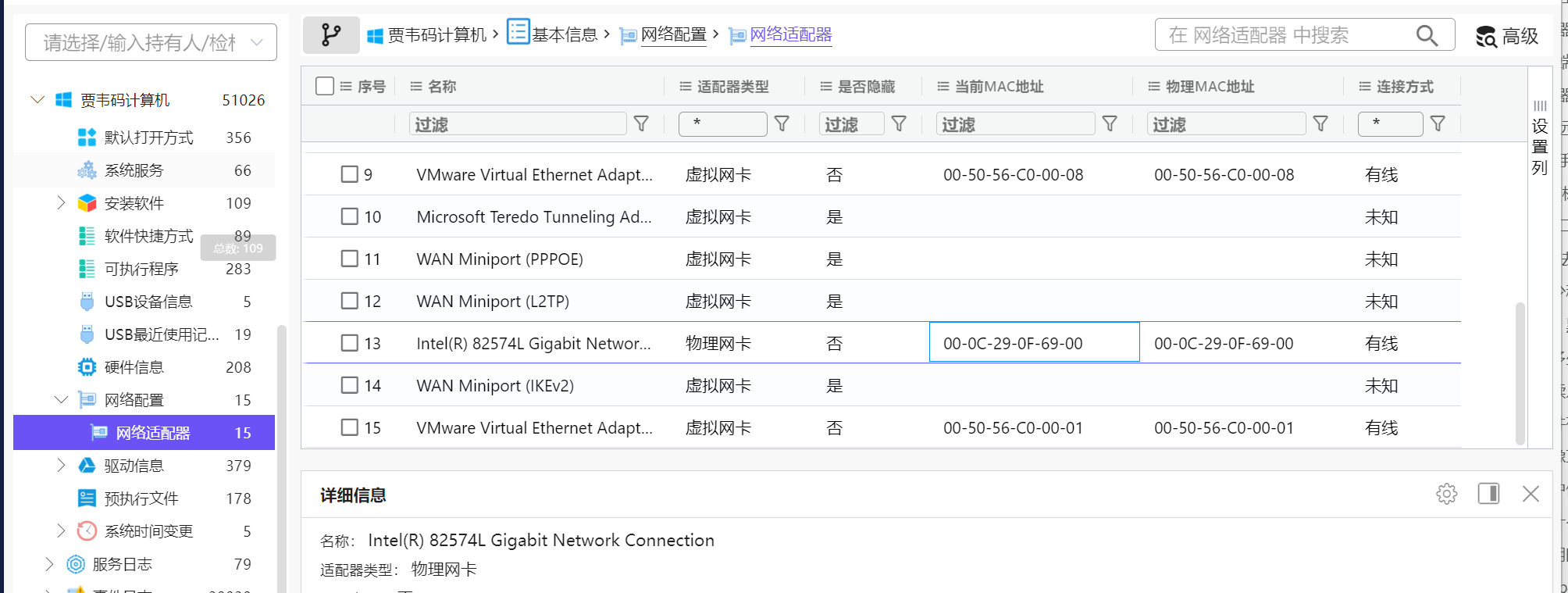Click the funnel icon for 物理MAC地址 filter

(1320, 124)
